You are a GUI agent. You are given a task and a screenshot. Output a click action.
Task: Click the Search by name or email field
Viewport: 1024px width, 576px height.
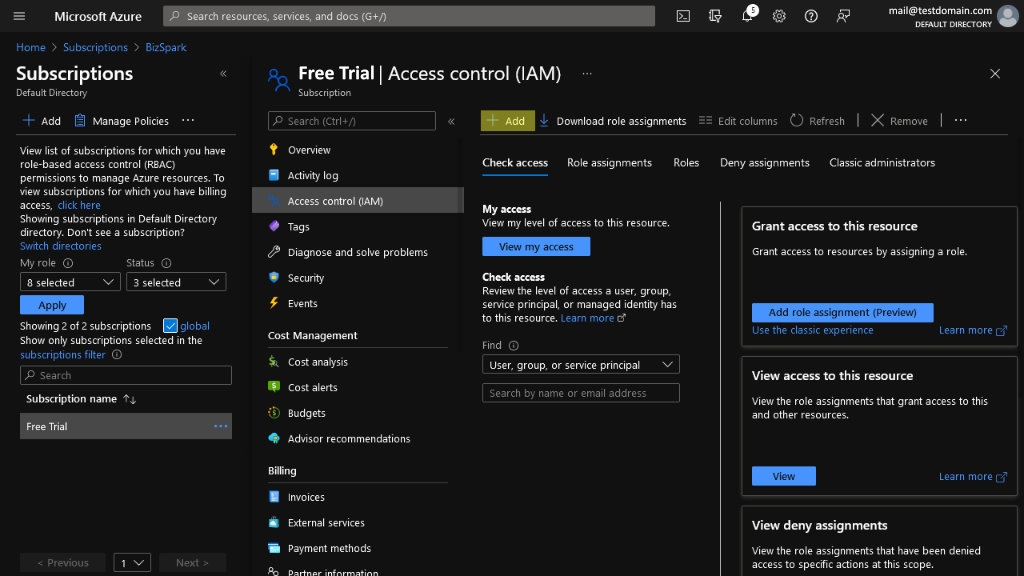(581, 393)
